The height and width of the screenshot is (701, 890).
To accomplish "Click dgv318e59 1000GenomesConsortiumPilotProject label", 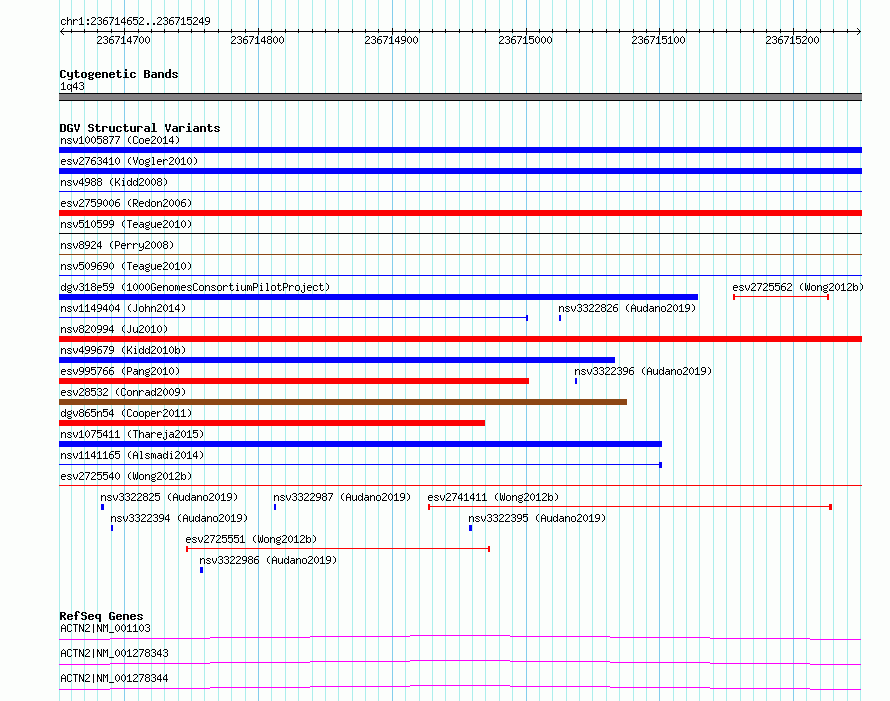I will [195, 287].
